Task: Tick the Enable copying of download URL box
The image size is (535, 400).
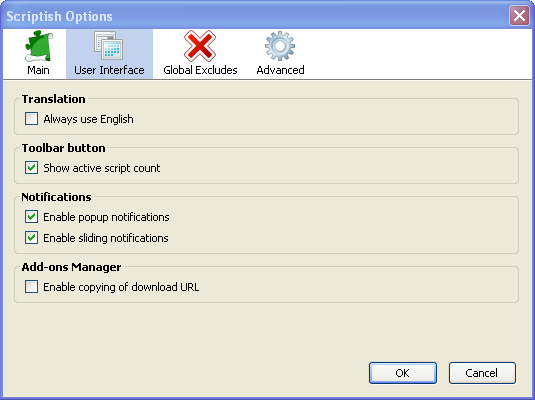Action: tap(31, 287)
